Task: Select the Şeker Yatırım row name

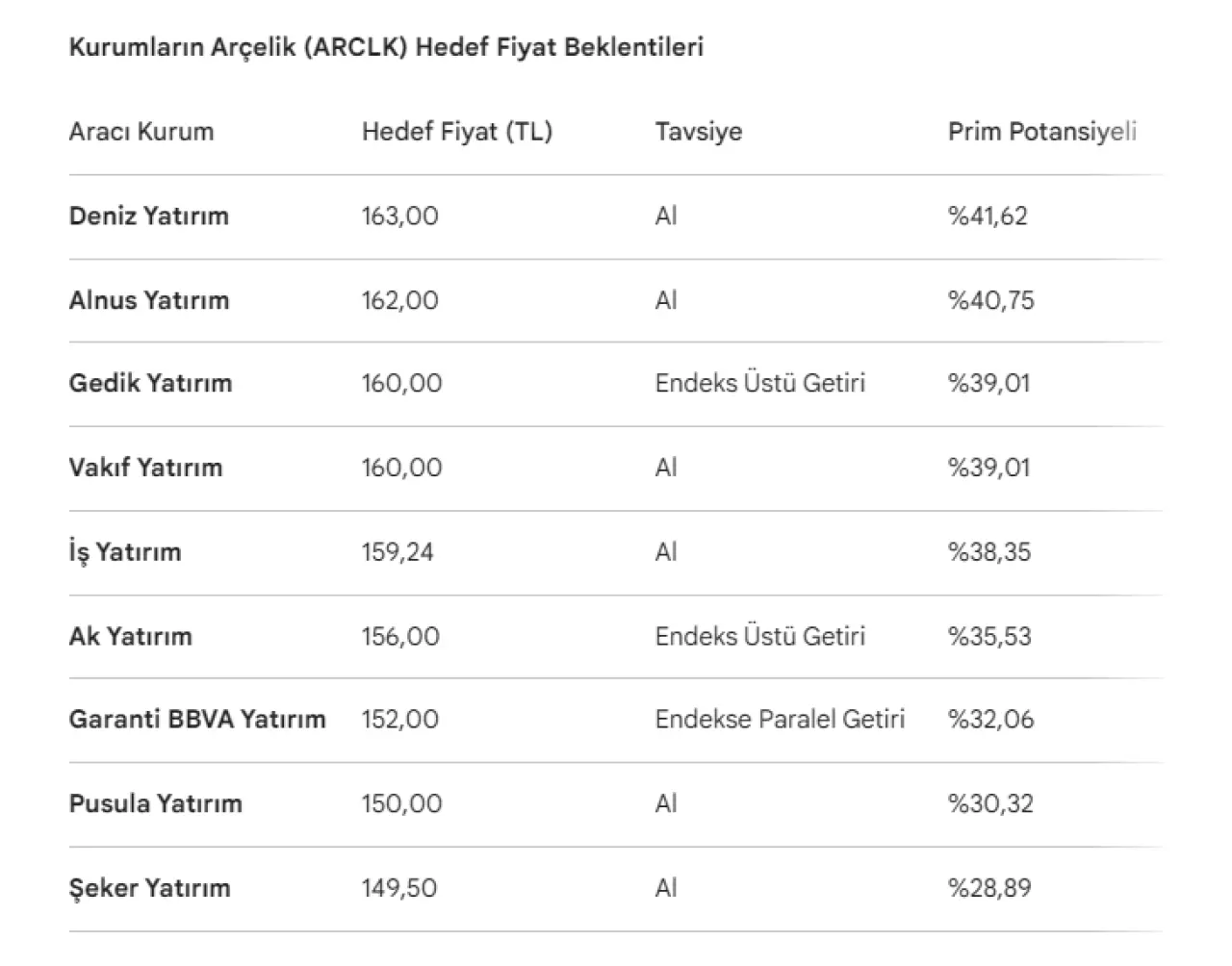Action: (149, 887)
